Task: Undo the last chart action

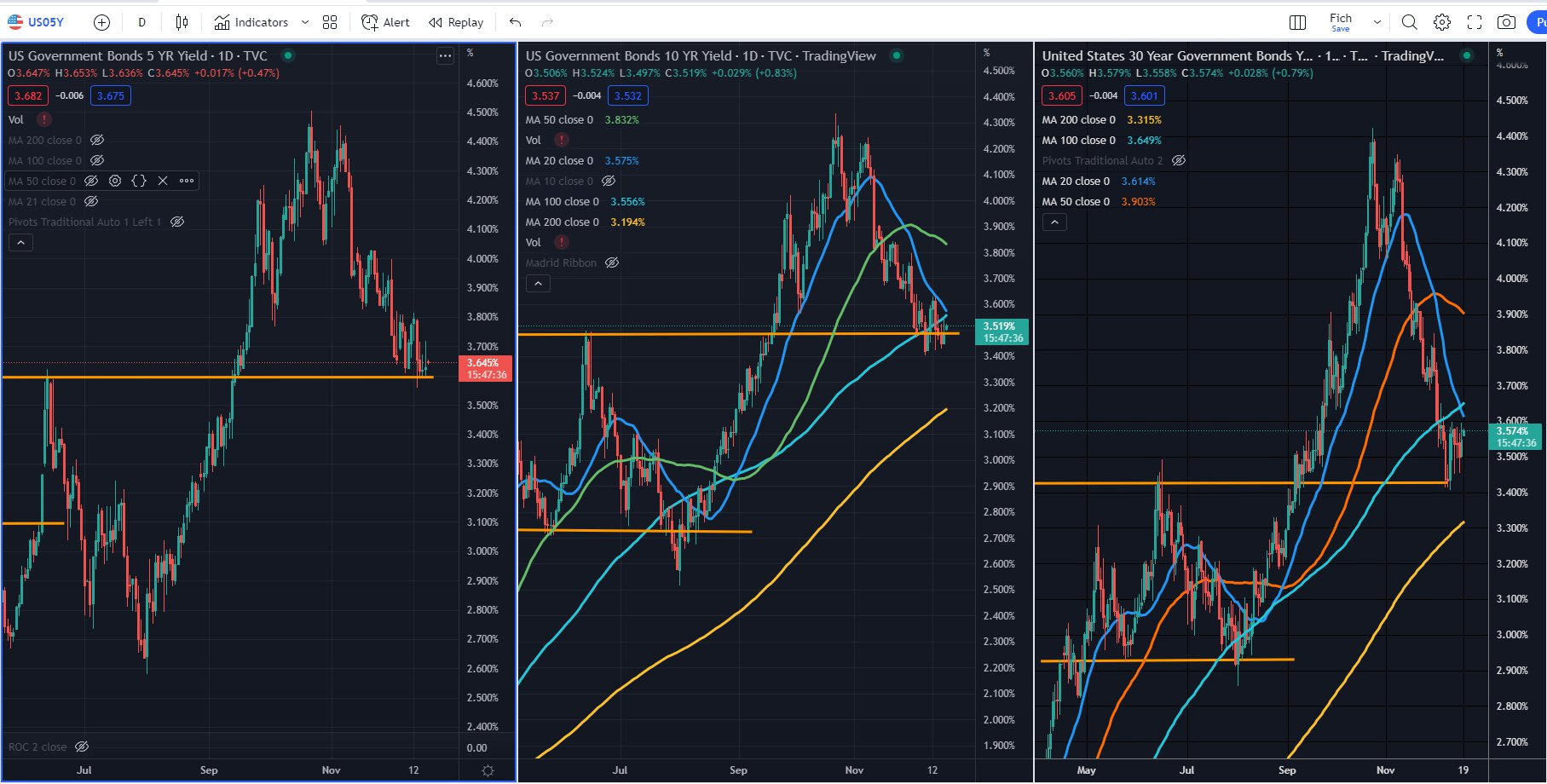Action: click(515, 22)
